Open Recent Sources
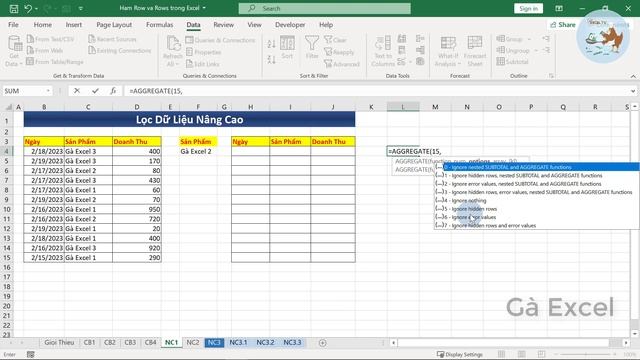640x360 pixels. coord(112,39)
